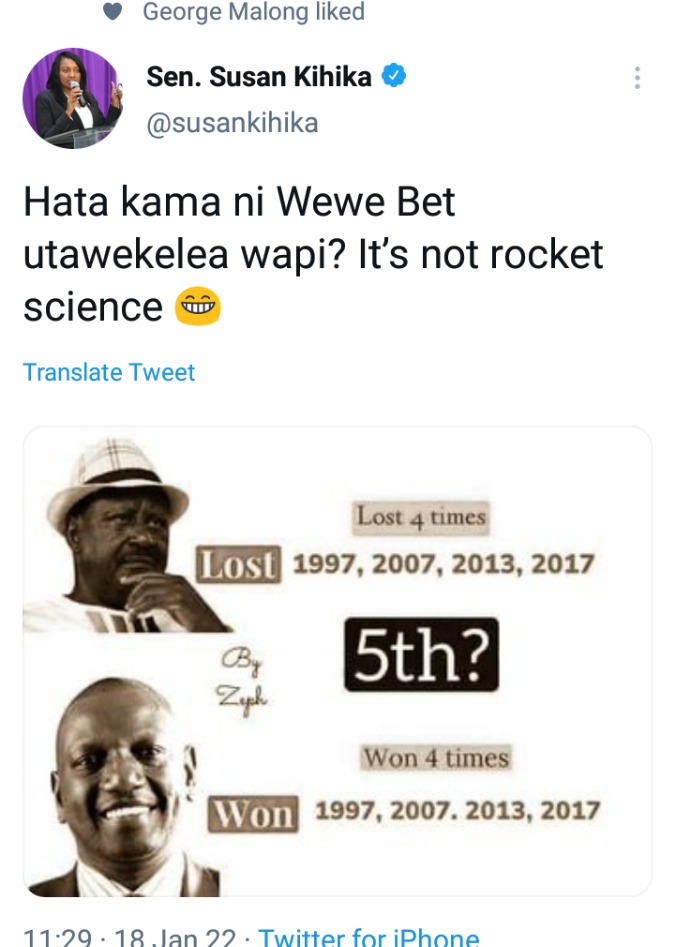Image resolution: width=674 pixels, height=947 pixels.
Task: Open the @susankihika handle
Action: click(x=233, y=123)
